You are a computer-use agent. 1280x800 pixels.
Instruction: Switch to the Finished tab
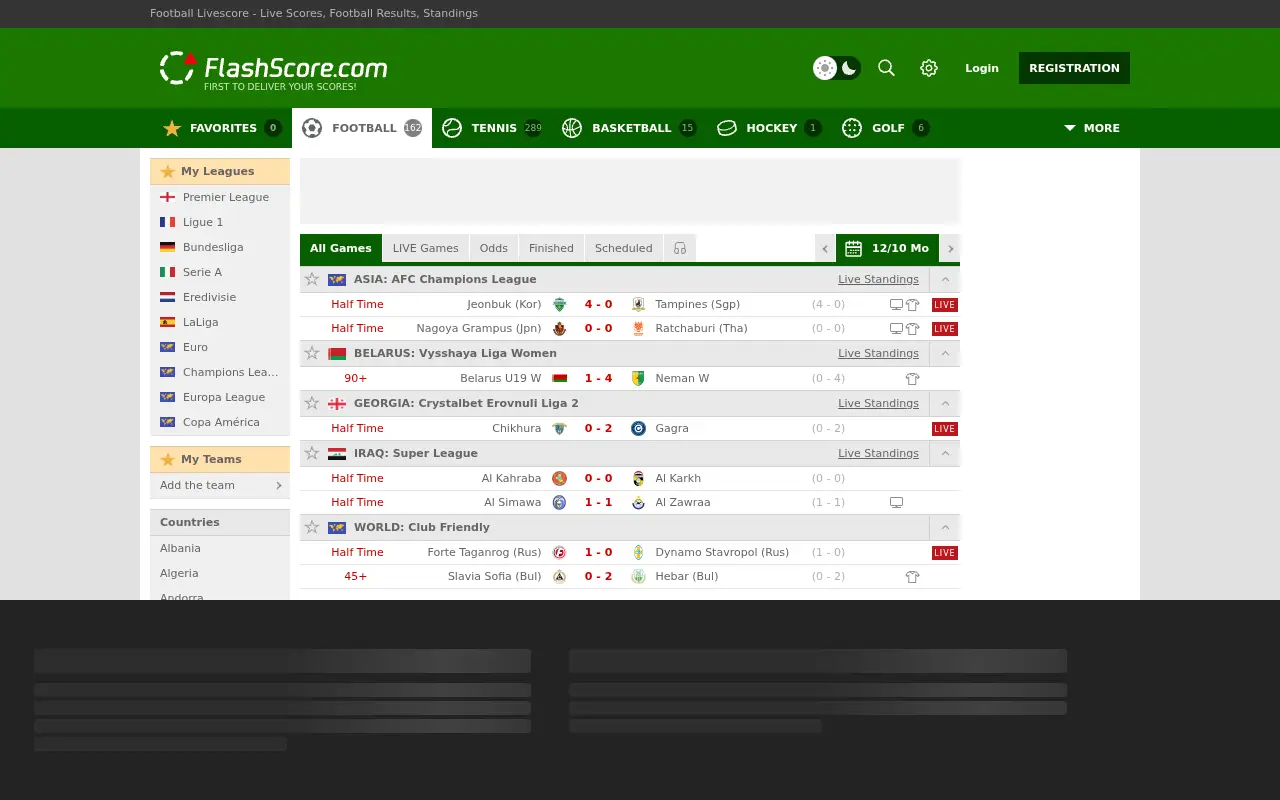coord(551,248)
